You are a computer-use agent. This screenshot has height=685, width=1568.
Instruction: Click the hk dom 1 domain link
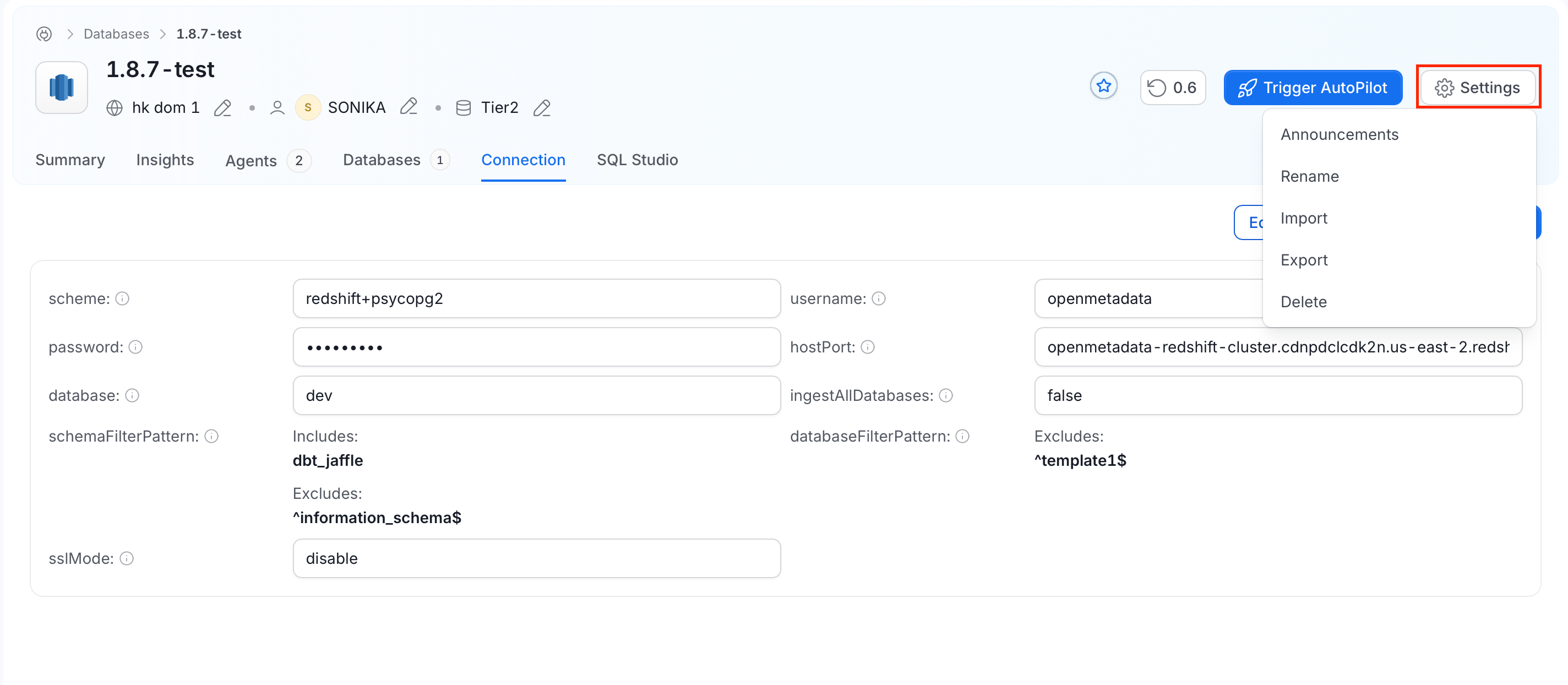pos(166,108)
